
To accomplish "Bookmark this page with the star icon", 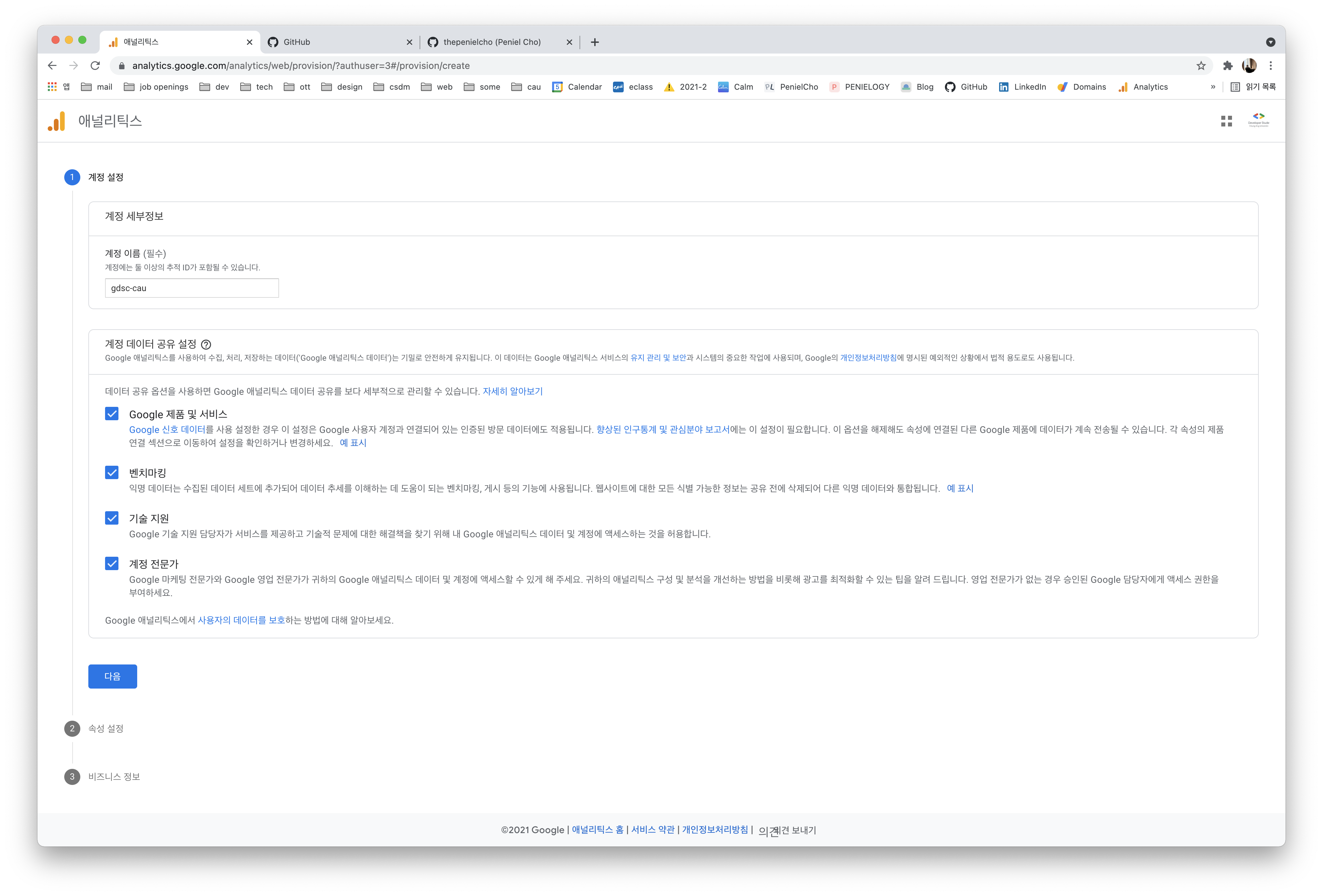I will pos(1201,66).
